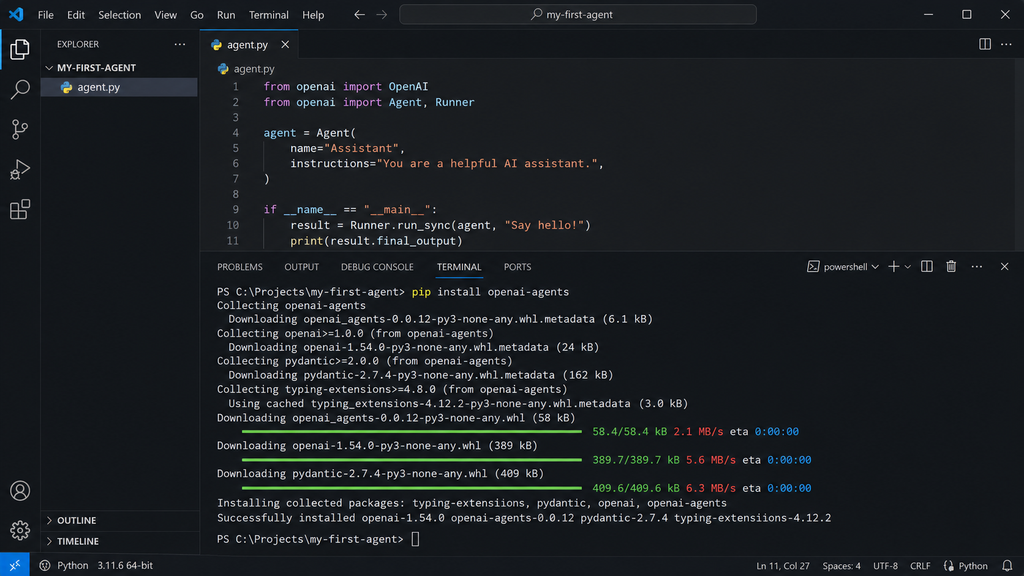Open the Terminal menu
Image resolution: width=1024 pixels, height=576 pixels.
point(268,14)
